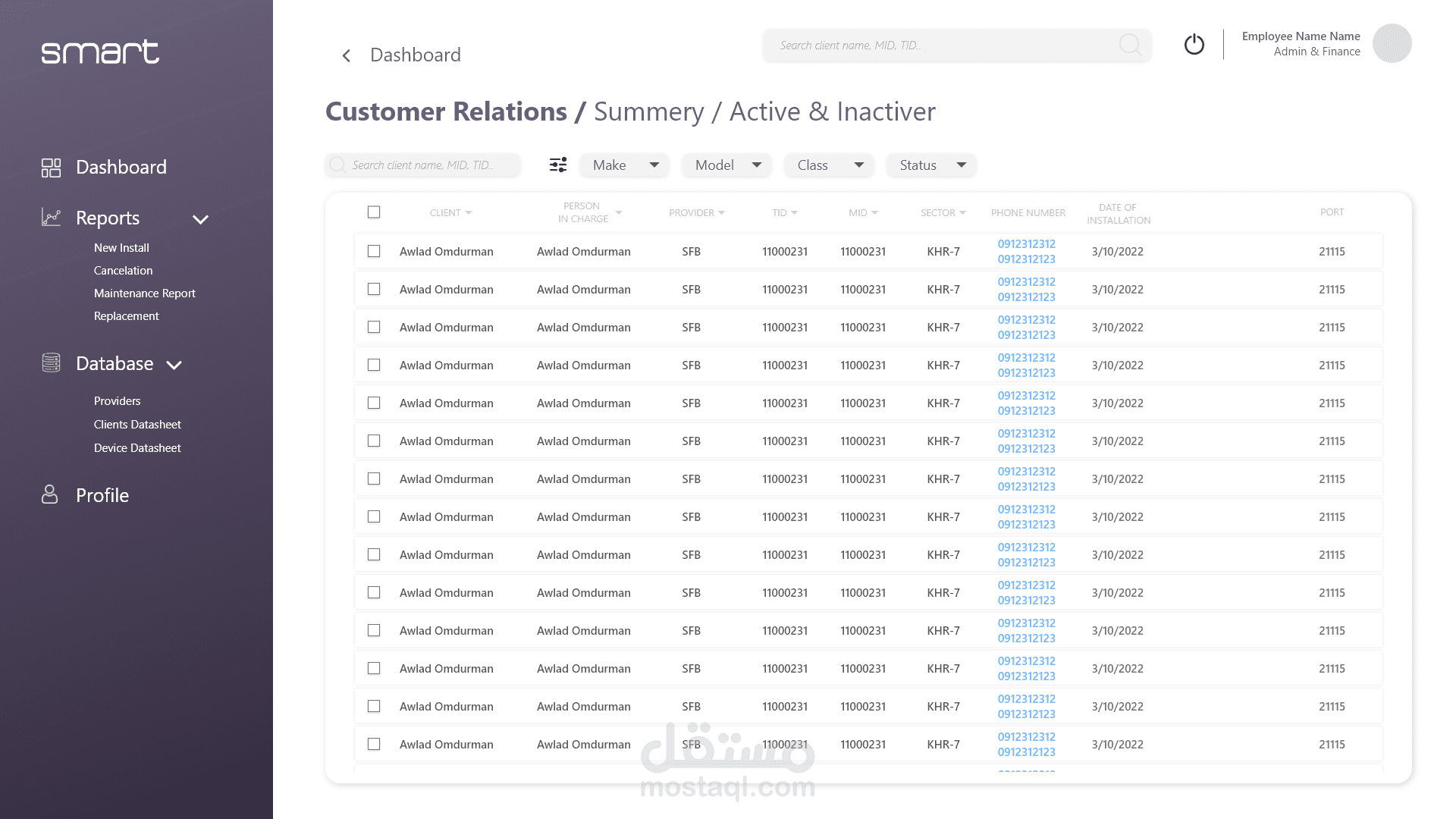The height and width of the screenshot is (819, 1456).
Task: Click the Reports chart icon in sidebar
Action: click(51, 218)
